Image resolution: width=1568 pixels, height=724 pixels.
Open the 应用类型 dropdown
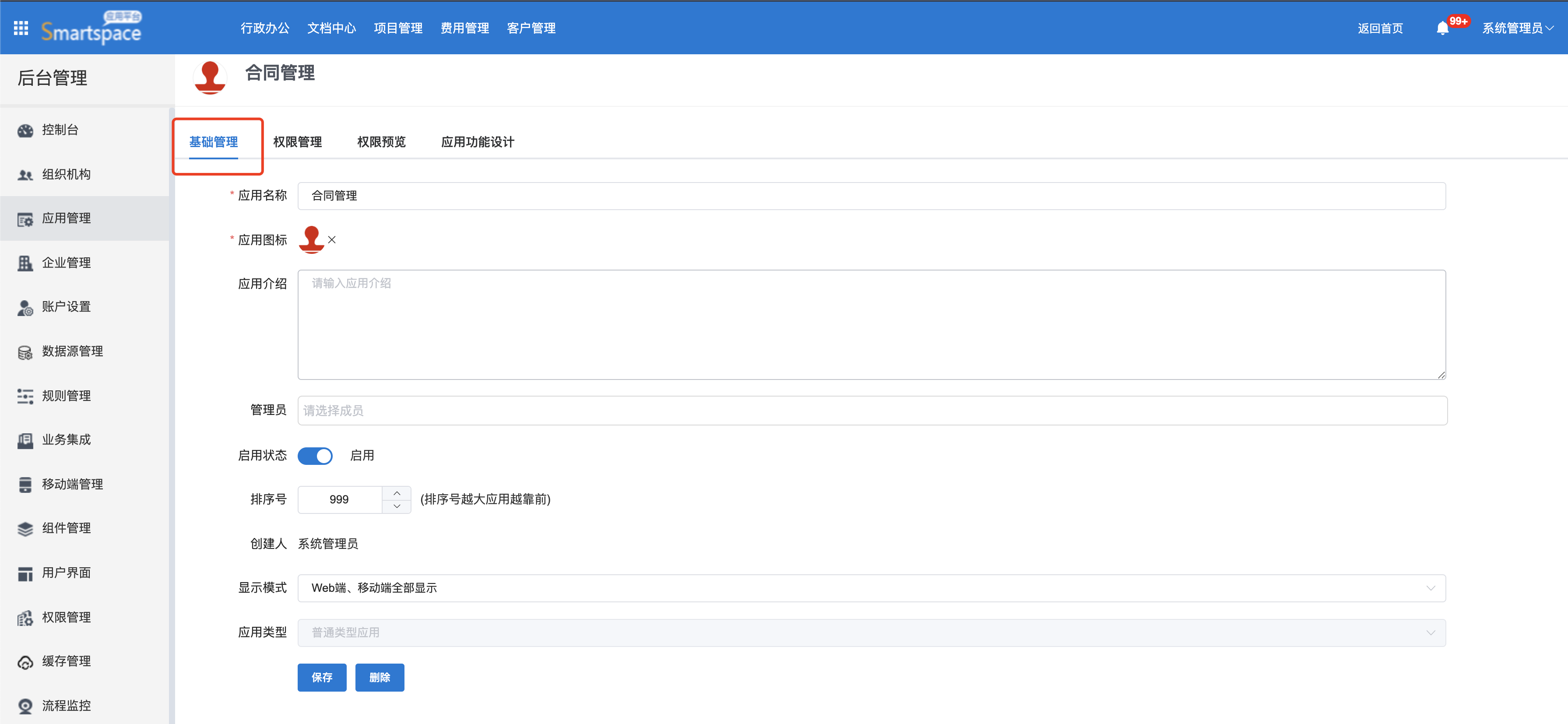(871, 633)
